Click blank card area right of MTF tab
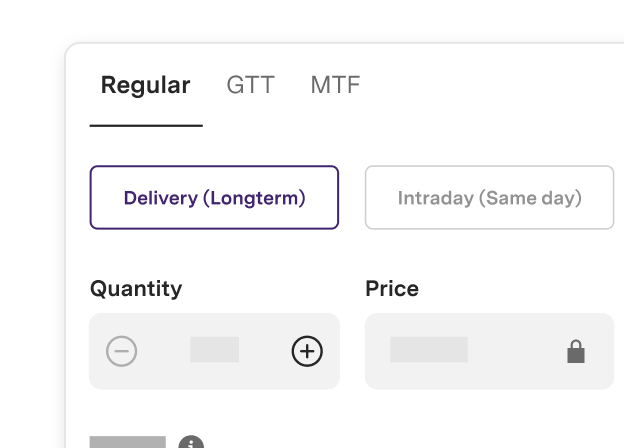Screen dimensions: 624x448 coord(489,85)
